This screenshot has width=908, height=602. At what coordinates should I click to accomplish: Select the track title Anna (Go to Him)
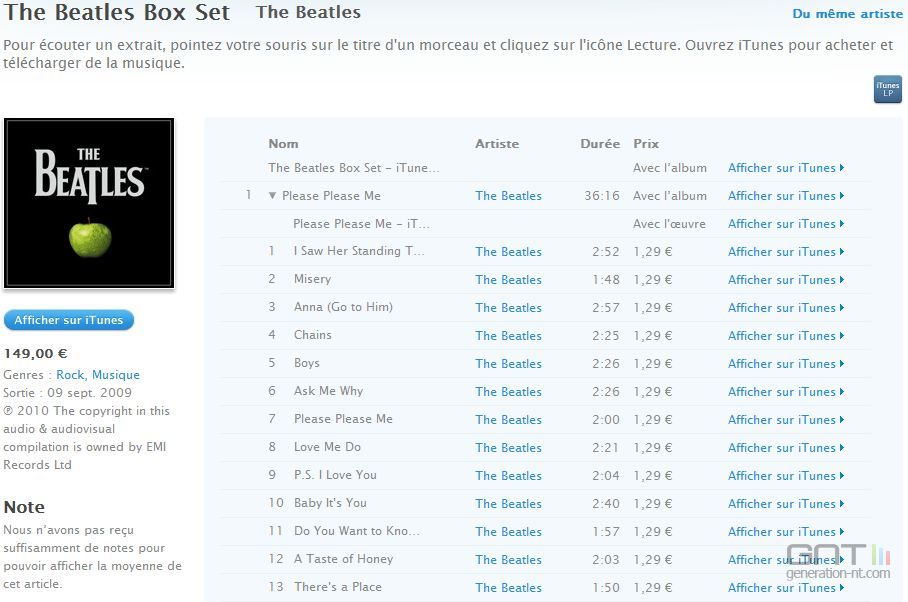(x=343, y=307)
